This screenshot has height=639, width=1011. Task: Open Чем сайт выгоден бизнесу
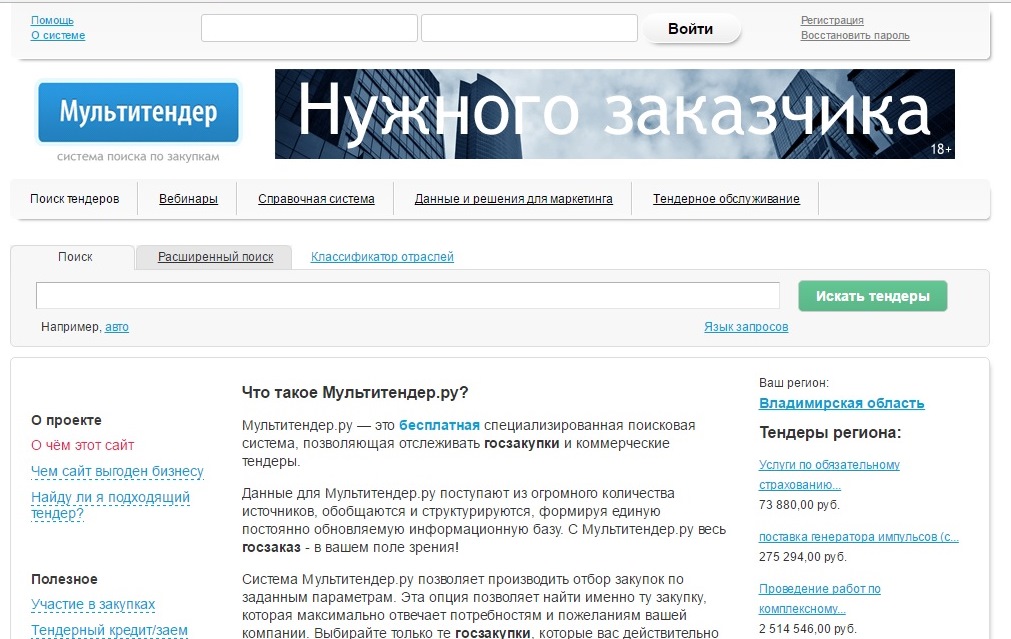[117, 471]
